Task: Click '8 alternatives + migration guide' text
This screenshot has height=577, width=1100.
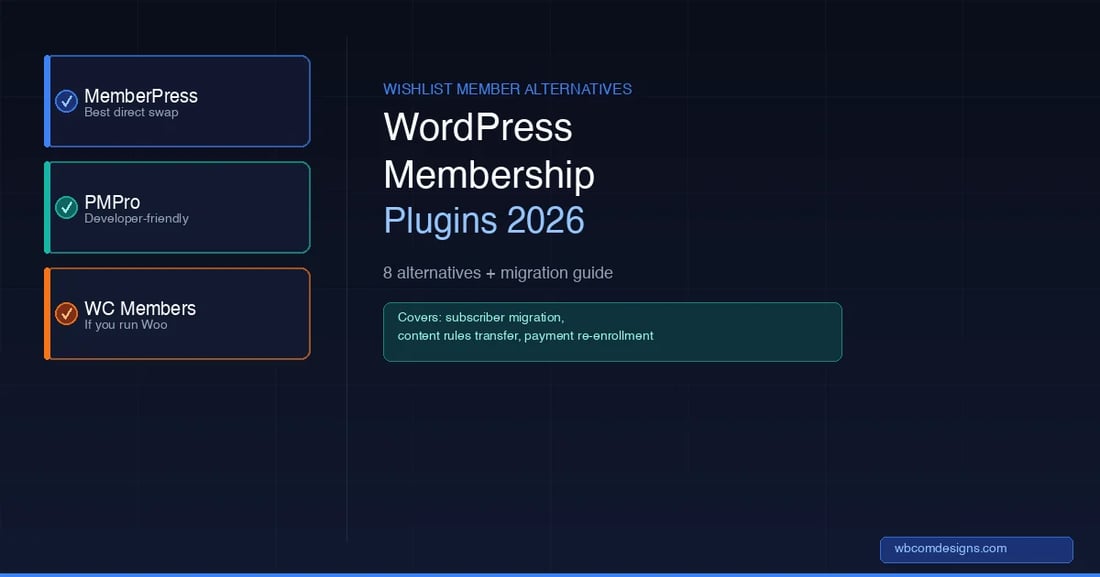Action: pyautogui.click(x=498, y=272)
